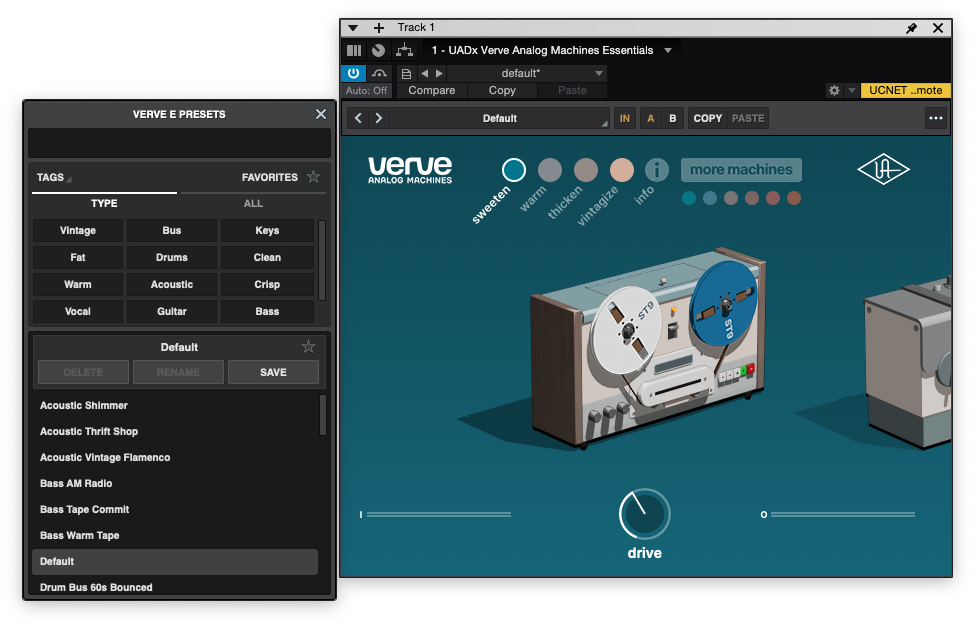Image resolution: width=975 pixels, height=627 pixels.
Task: Select the Drum Bus 60s Bounced preset
Action: click(x=175, y=587)
